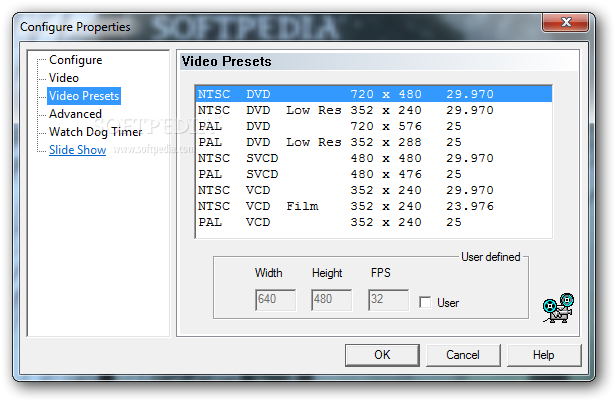Click the Cancel button
This screenshot has height=402, width=616.
463,355
